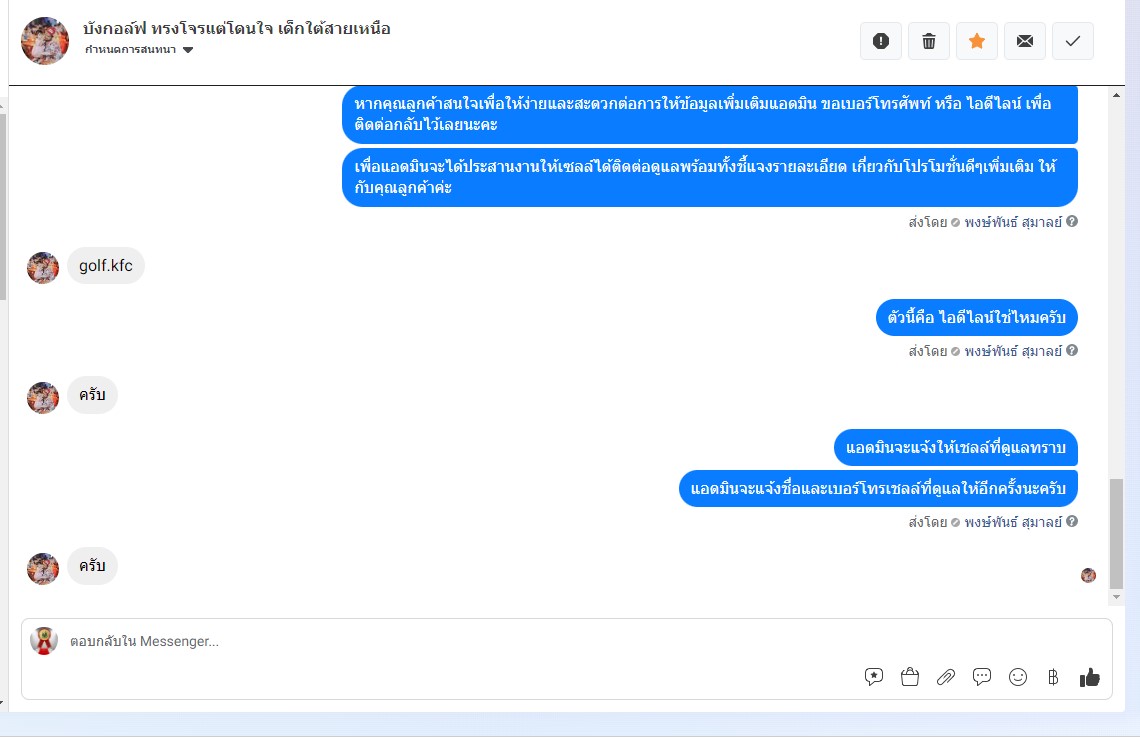The image size is (1140, 738).
Task: Delete conversation using trash icon
Action: pos(928,41)
